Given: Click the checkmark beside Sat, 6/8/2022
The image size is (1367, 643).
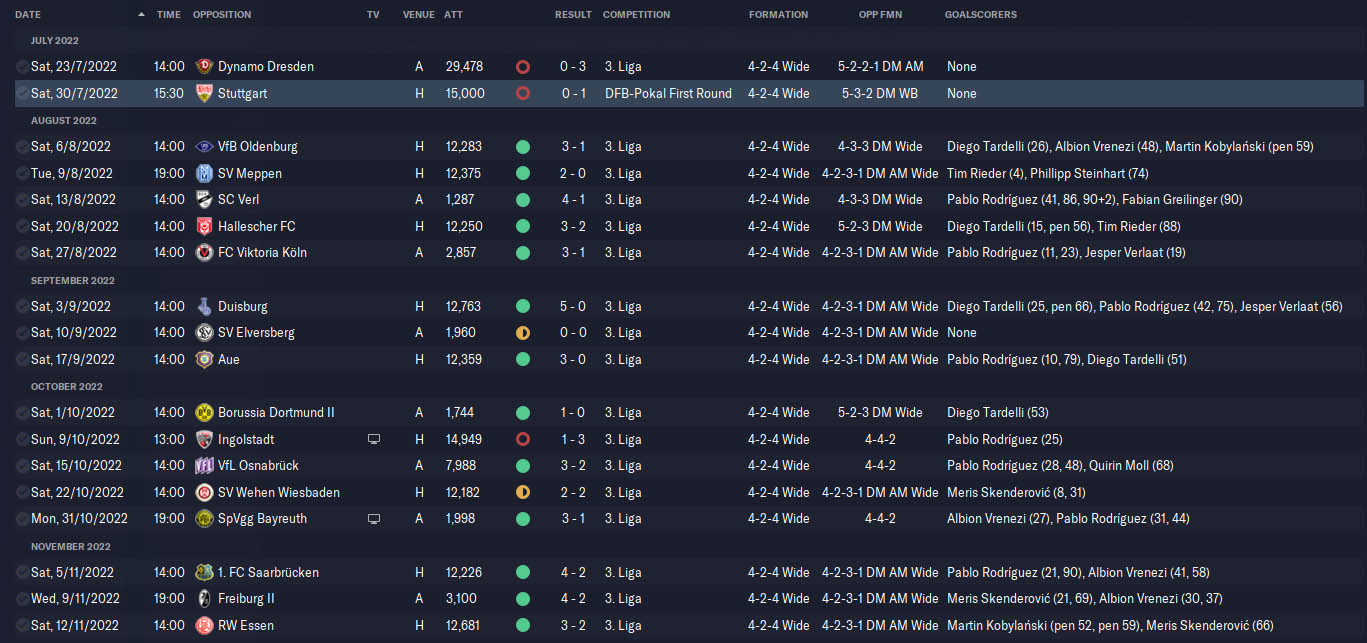Looking at the screenshot, I should click(22, 147).
